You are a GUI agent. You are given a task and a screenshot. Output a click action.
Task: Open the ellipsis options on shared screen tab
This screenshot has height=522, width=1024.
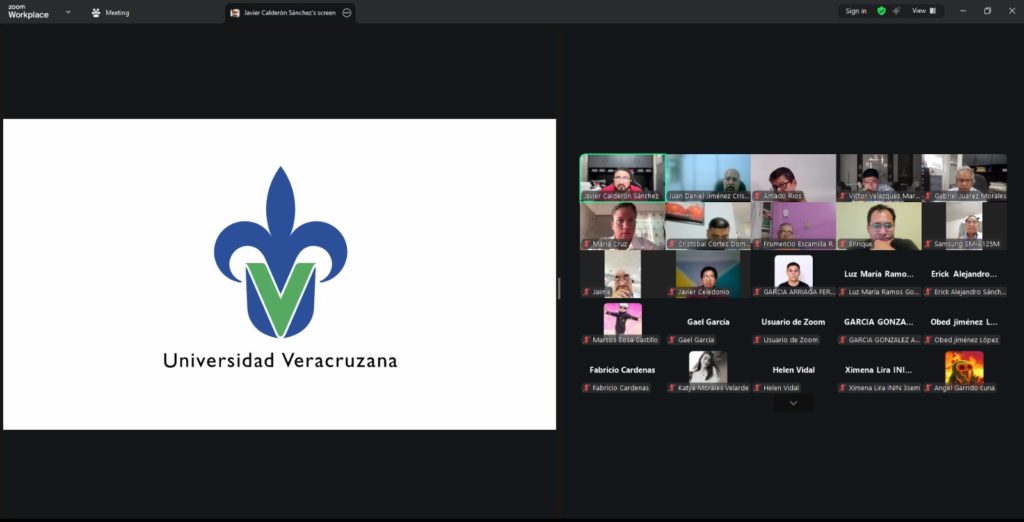tap(347, 13)
